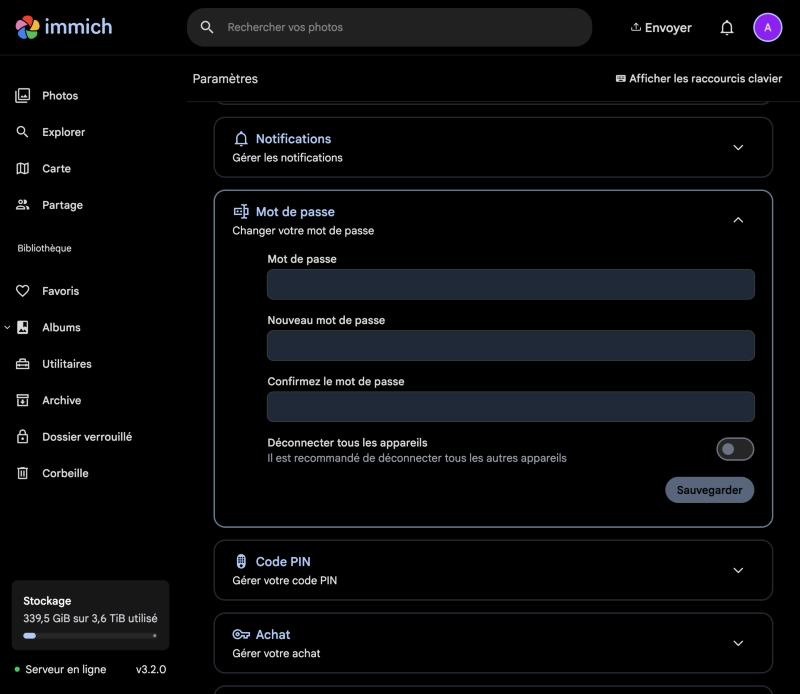The image size is (800, 694).
Task: Click the Archive box icon
Action: (x=22, y=400)
